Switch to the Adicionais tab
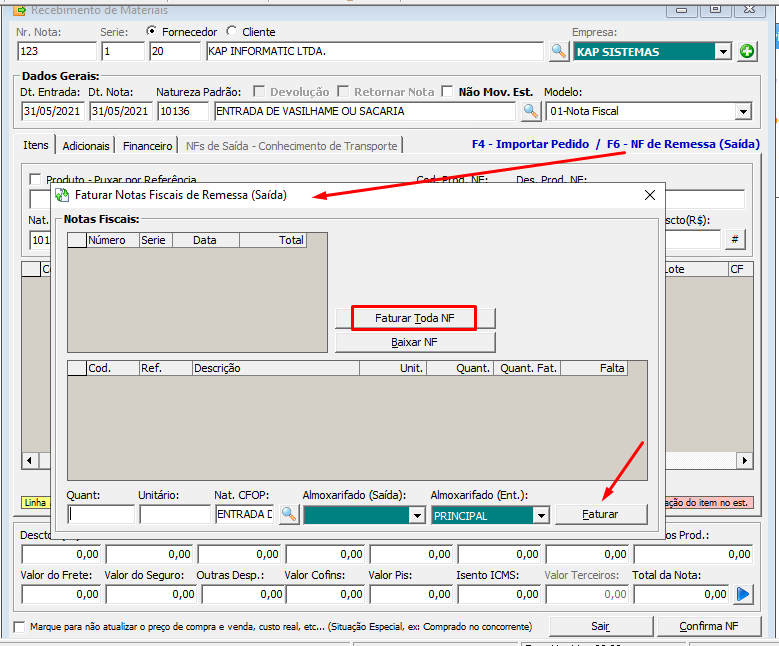Screen dimensions: 779x646 click(x=86, y=145)
